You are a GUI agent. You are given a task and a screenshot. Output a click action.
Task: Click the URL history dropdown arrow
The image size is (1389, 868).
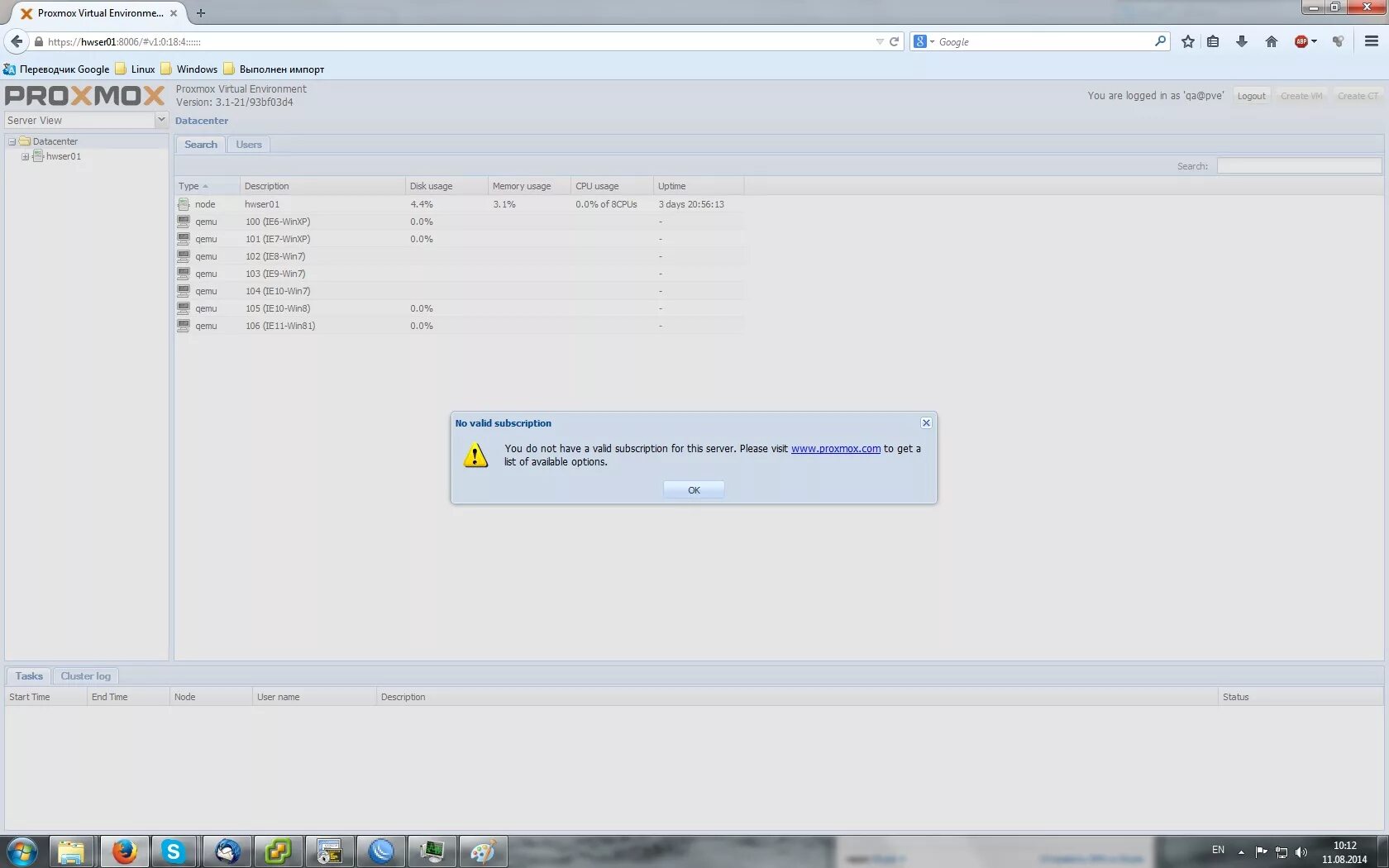pos(879,41)
